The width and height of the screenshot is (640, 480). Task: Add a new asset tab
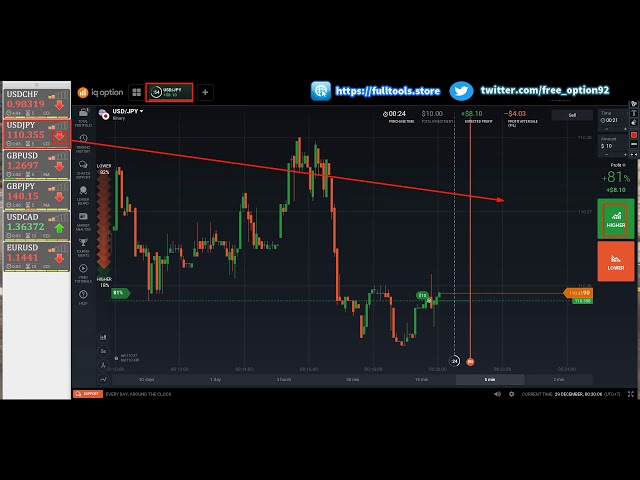[x=205, y=92]
